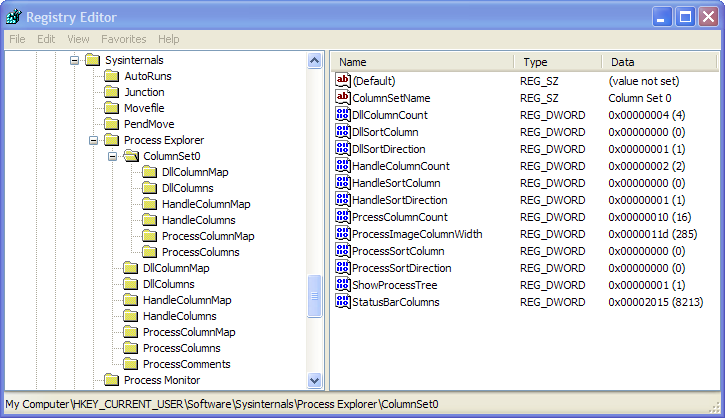
Task: Select ProcessColumnMap below ProcessColumns of ColumnSet0
Action: [x=189, y=332]
